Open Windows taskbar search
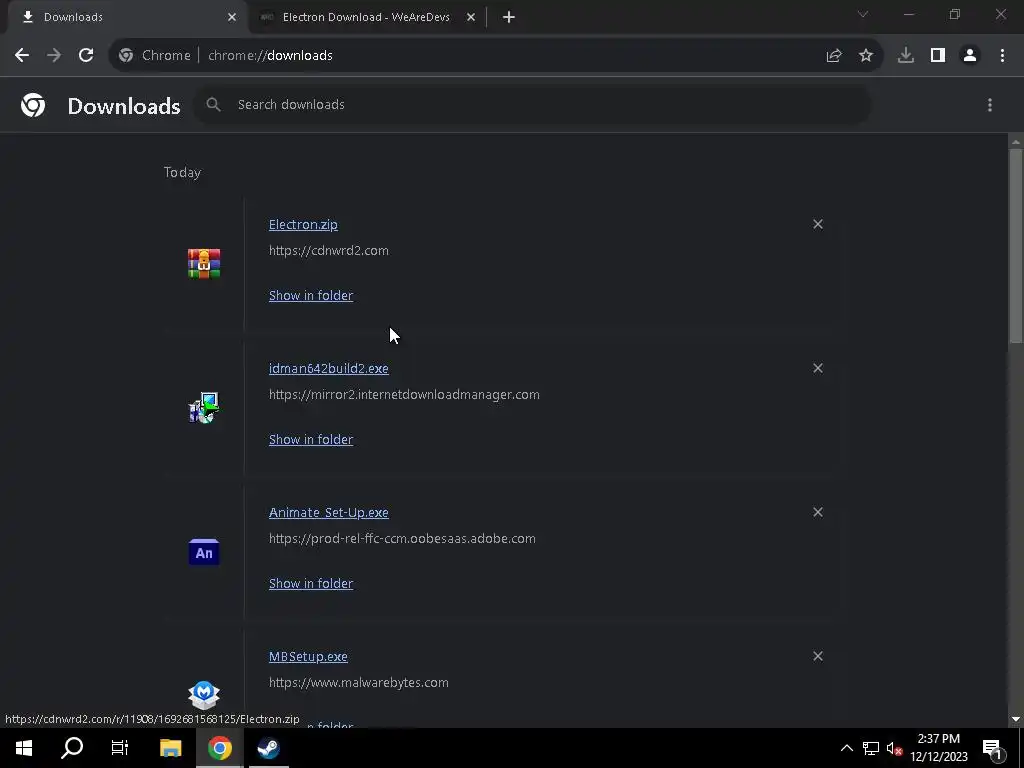Screen dimensions: 1024x768 (72, 748)
